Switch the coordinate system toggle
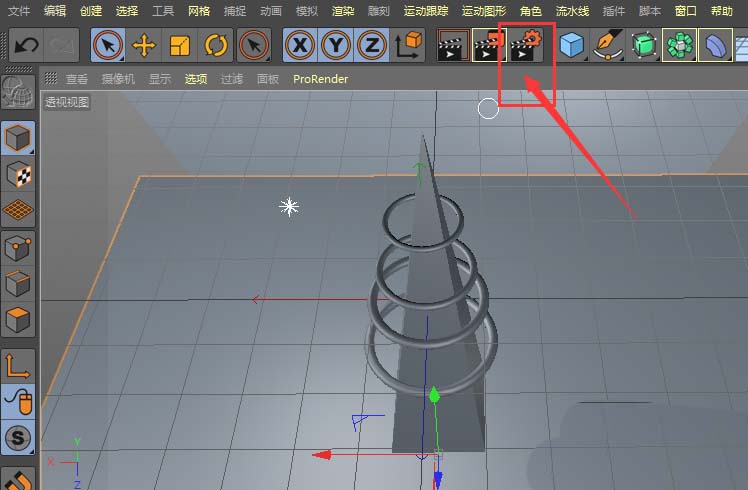This screenshot has width=748, height=490. (x=408, y=45)
